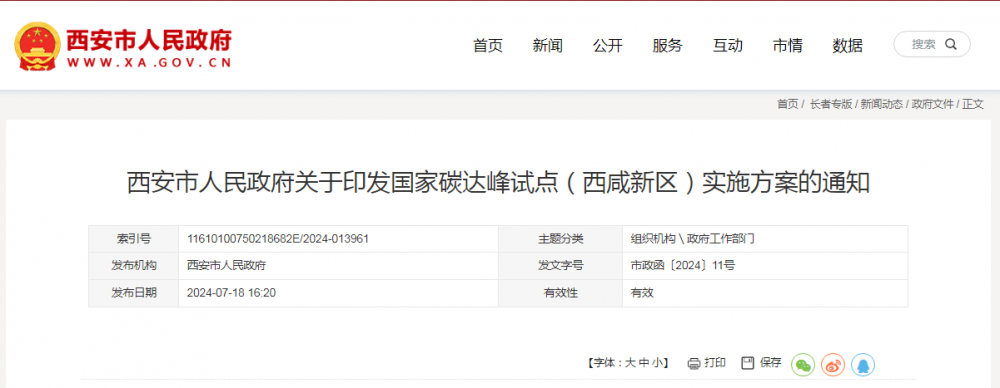Open the 新闻 menu item
Image resolution: width=1000 pixels, height=388 pixels.
tap(548, 45)
